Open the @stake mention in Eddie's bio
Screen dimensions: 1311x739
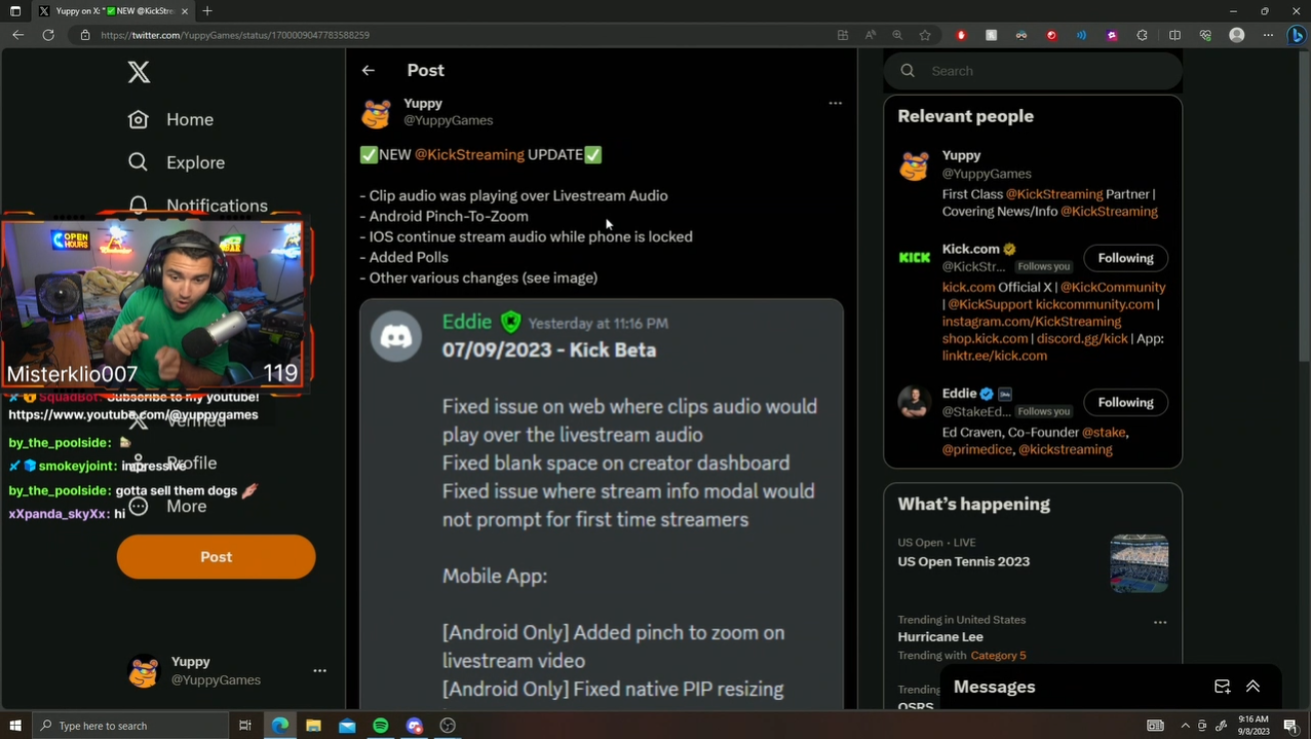coord(1104,432)
